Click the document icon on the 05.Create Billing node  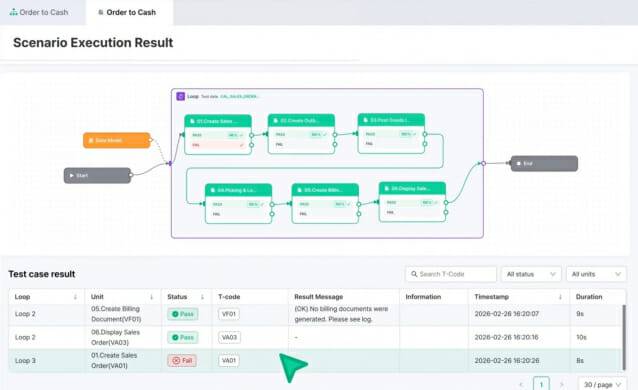[299, 190]
